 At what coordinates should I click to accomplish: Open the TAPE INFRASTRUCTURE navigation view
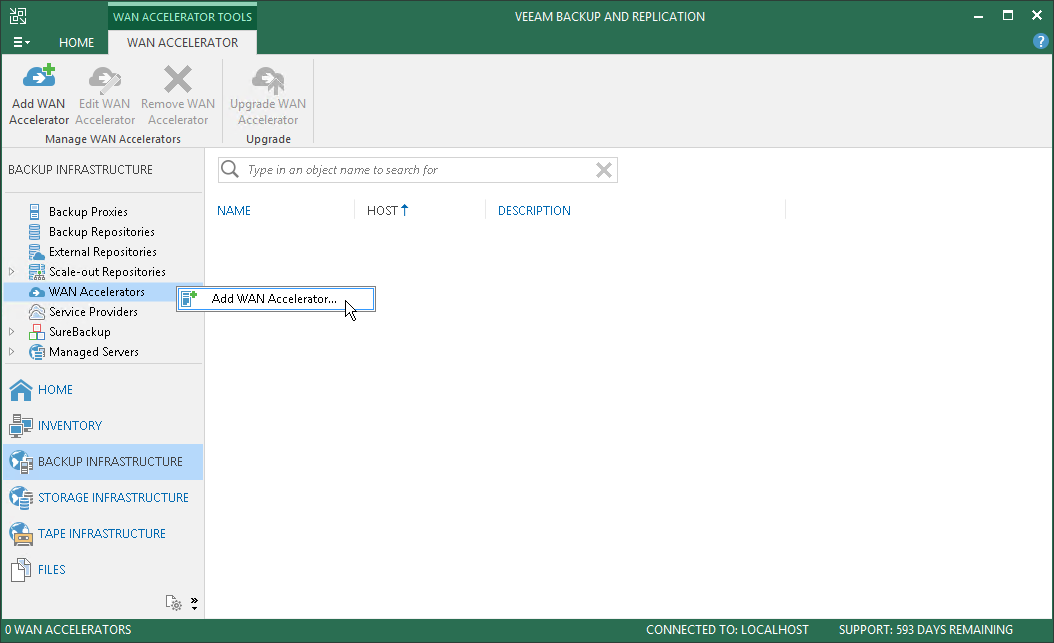coord(104,533)
